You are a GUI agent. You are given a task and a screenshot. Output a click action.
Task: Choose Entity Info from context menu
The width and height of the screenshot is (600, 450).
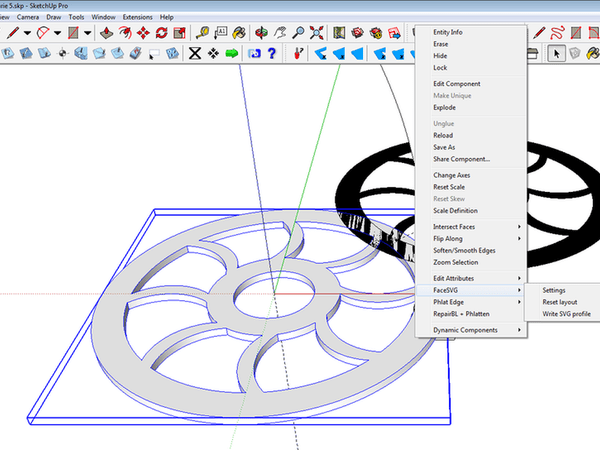(x=448, y=32)
